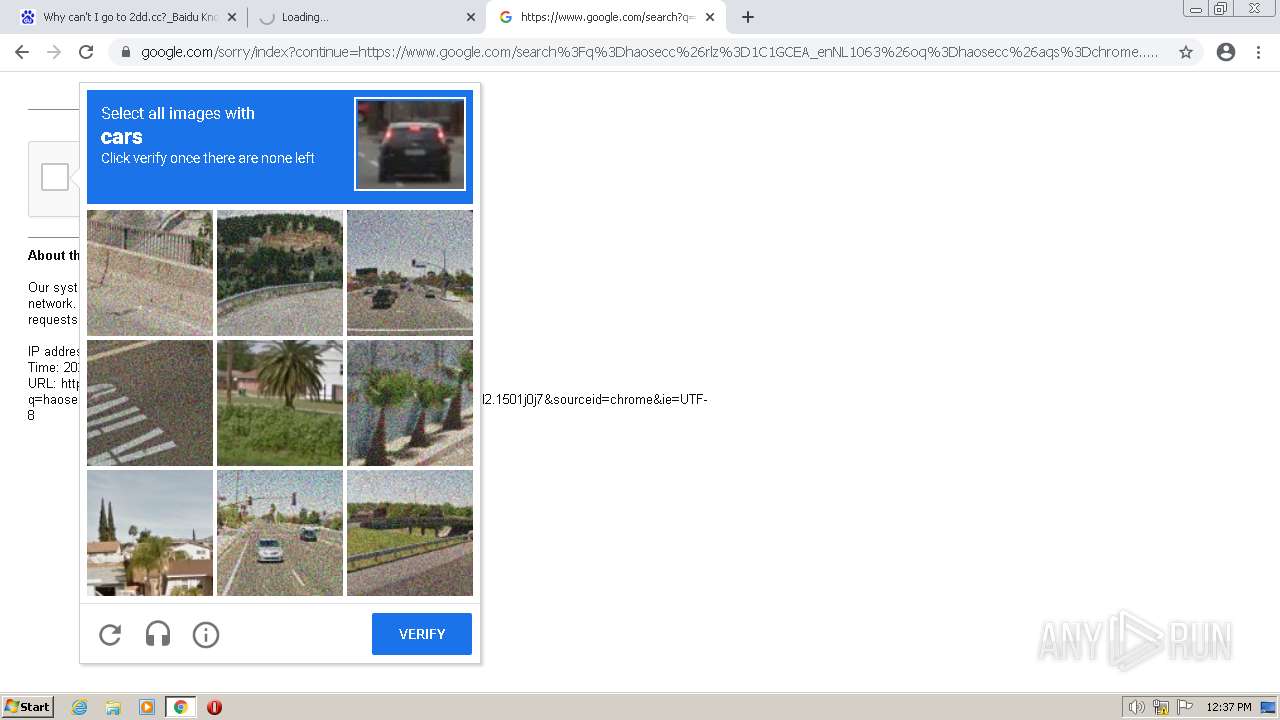The width and height of the screenshot is (1280, 720).
Task: Open File Explorer from taskbar
Action: (113, 707)
